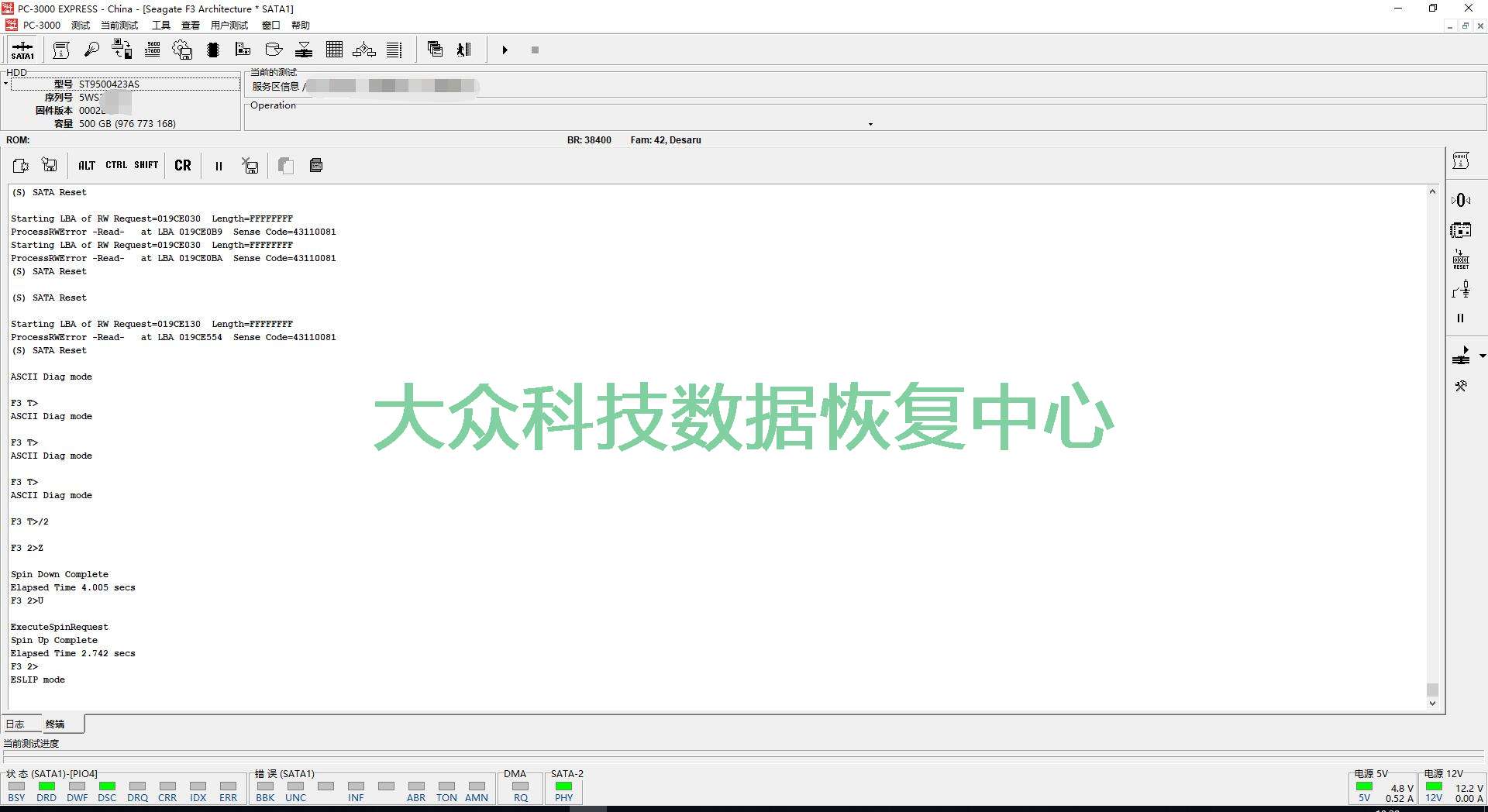The image size is (1488, 812).
Task: Click the green PHY status indicator
Action: click(x=564, y=786)
